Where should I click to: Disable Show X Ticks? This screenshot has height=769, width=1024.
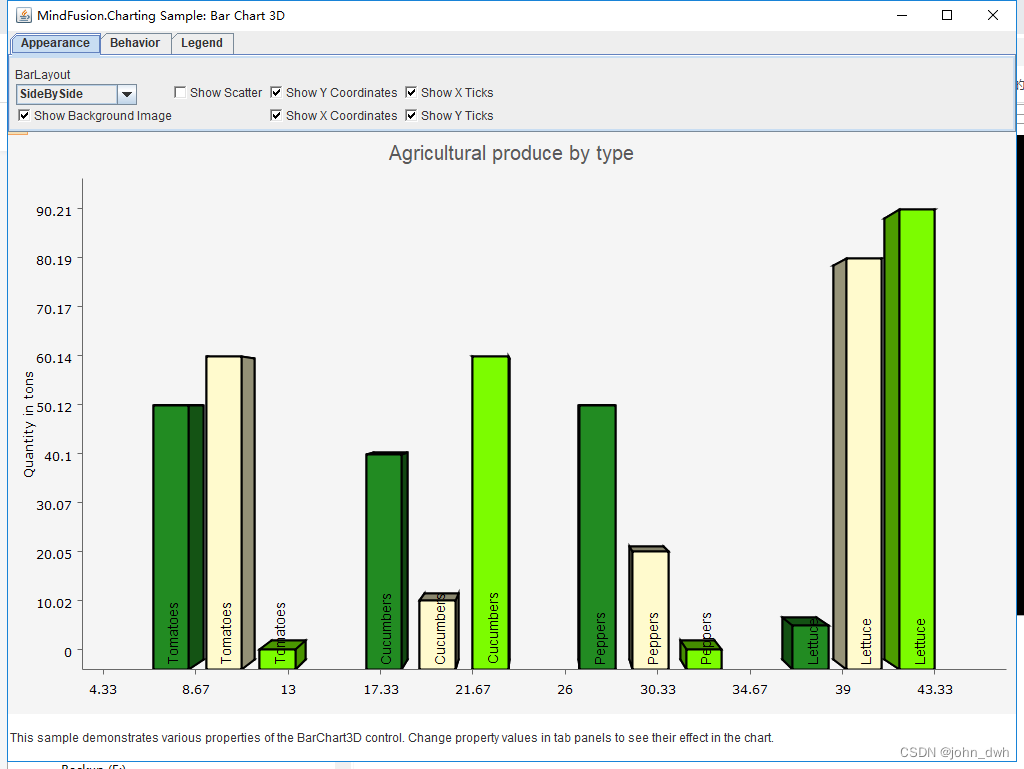pyautogui.click(x=410, y=92)
